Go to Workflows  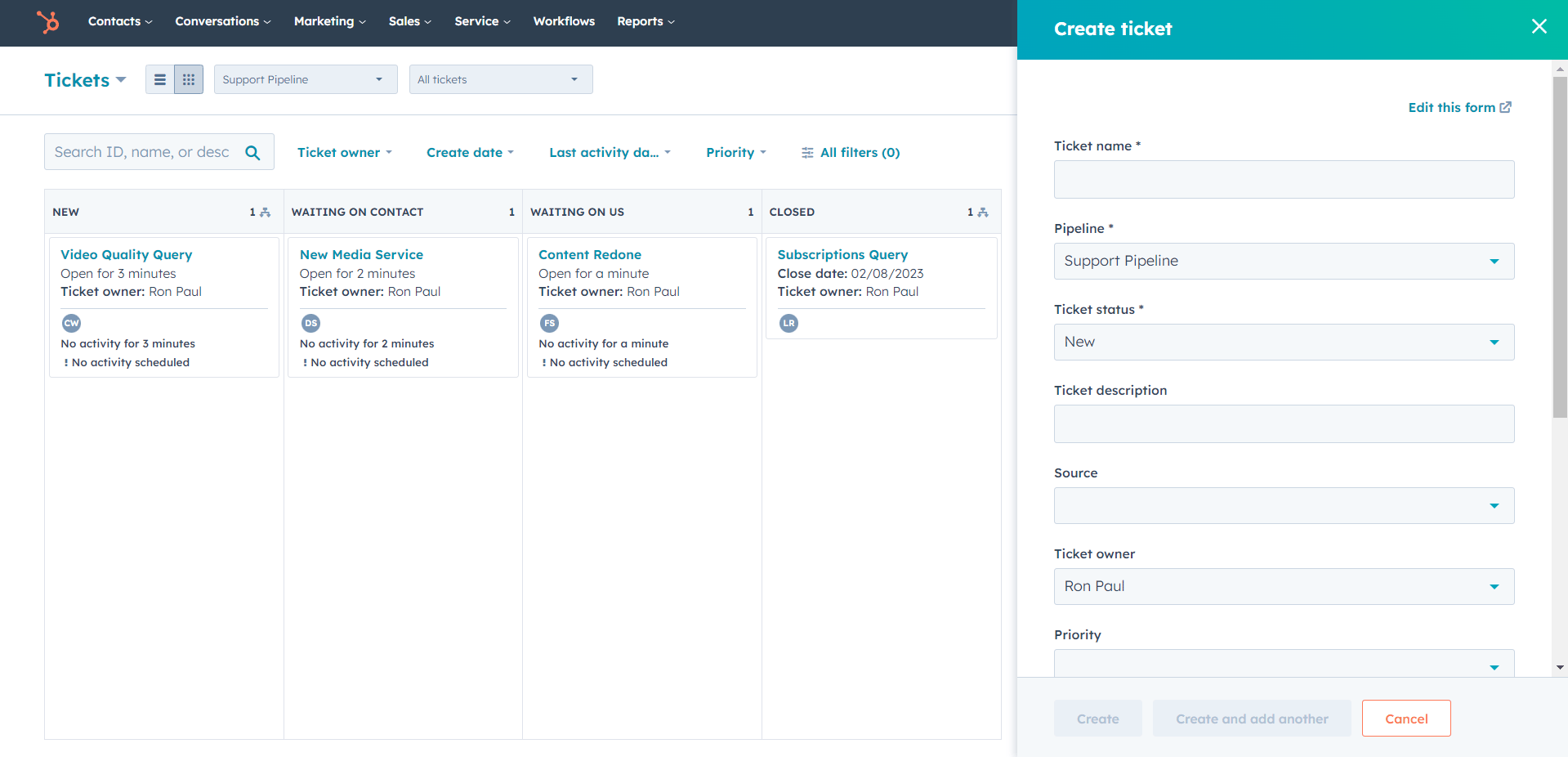[x=564, y=21]
